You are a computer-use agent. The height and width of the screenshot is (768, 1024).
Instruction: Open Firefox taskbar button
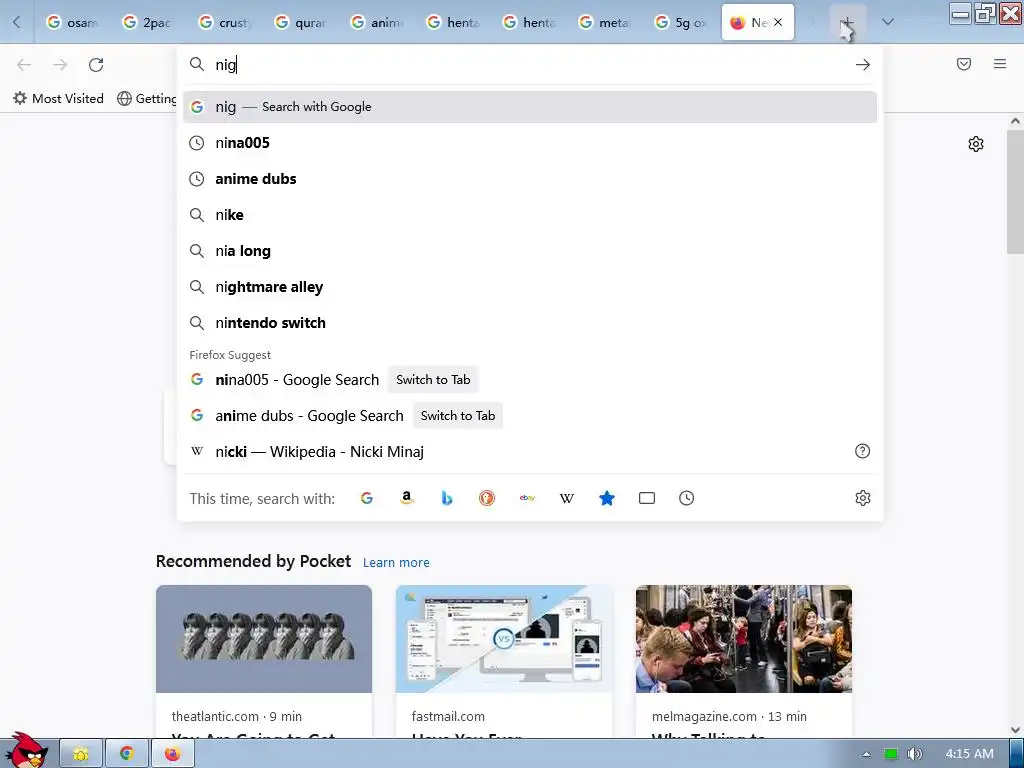pos(172,754)
